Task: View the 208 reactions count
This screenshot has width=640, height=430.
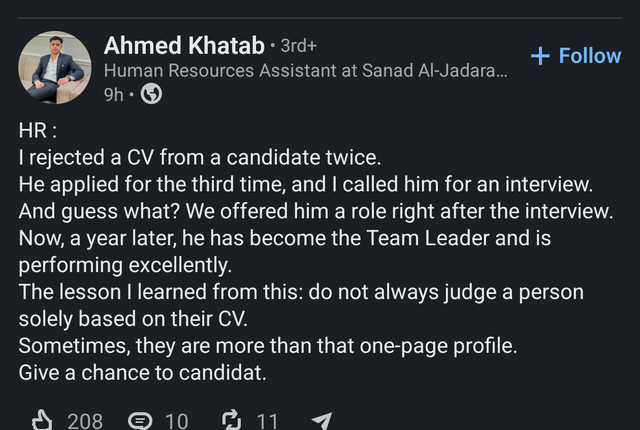Action: [85, 420]
